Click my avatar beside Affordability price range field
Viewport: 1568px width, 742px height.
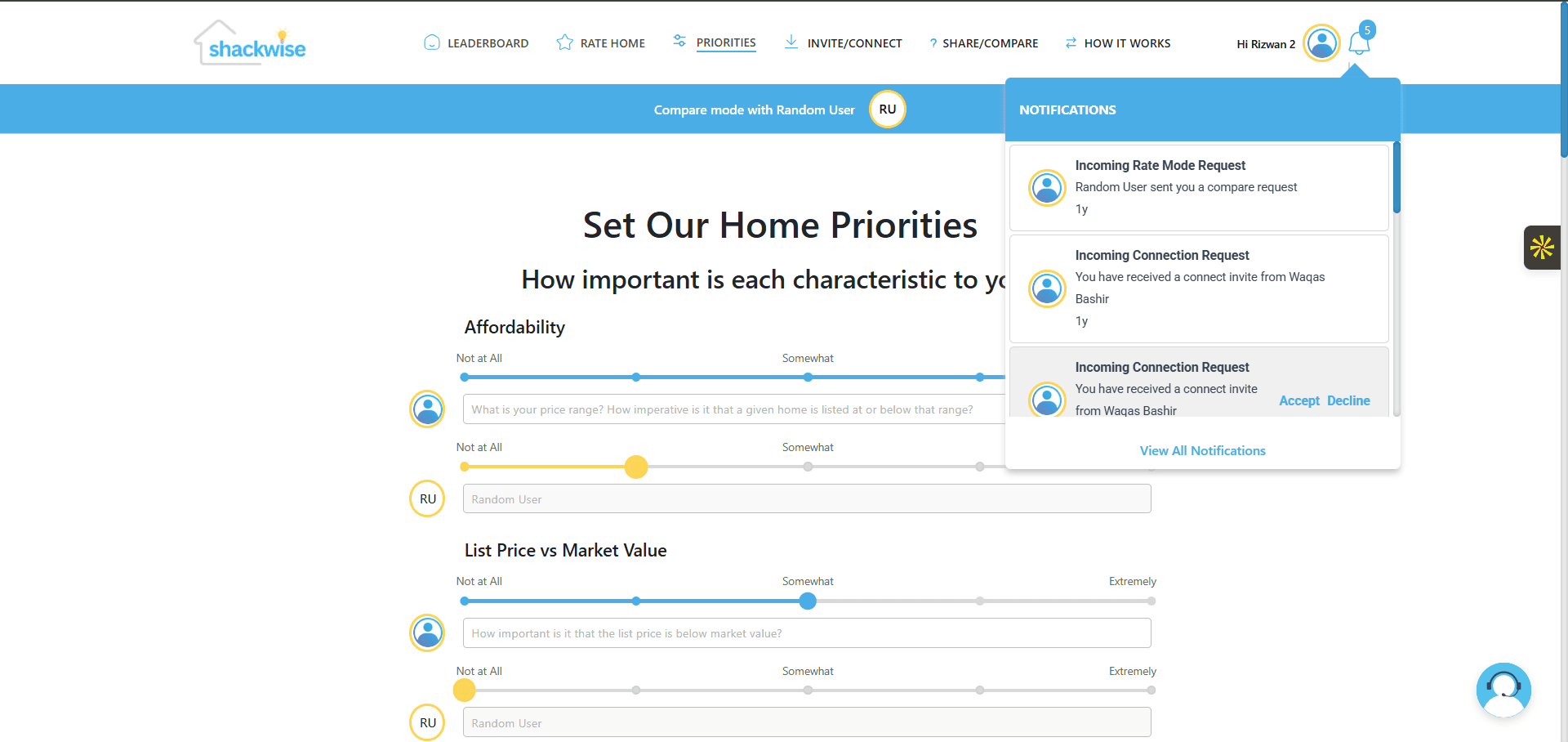(x=427, y=409)
